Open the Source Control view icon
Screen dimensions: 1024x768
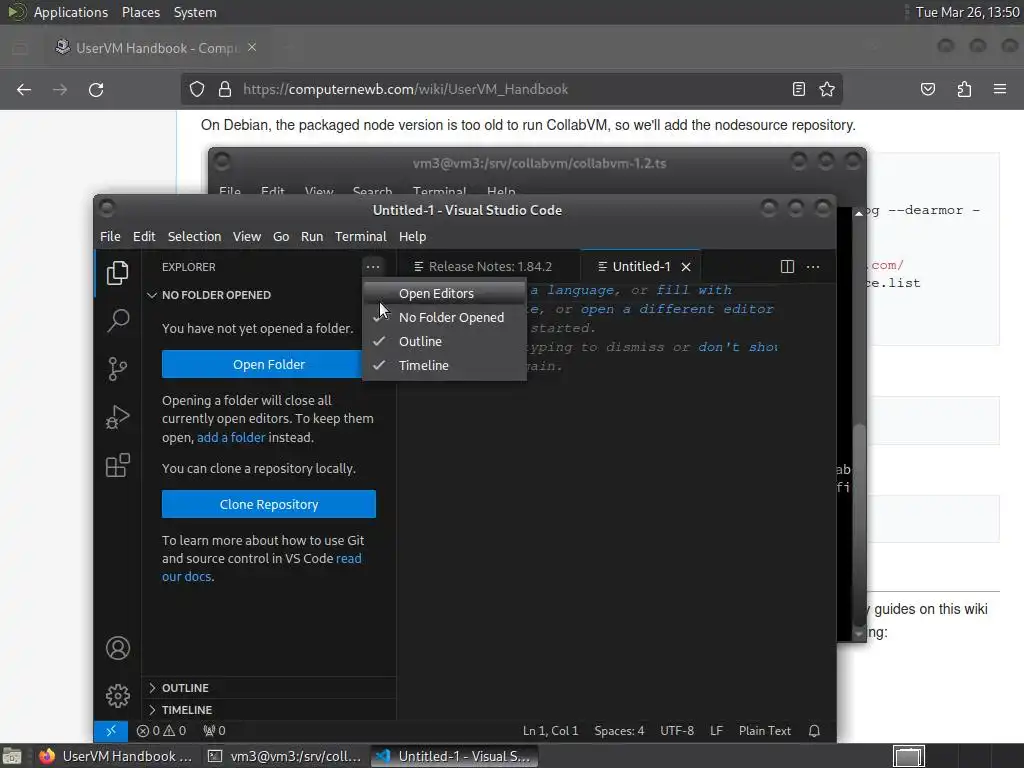[x=118, y=369]
